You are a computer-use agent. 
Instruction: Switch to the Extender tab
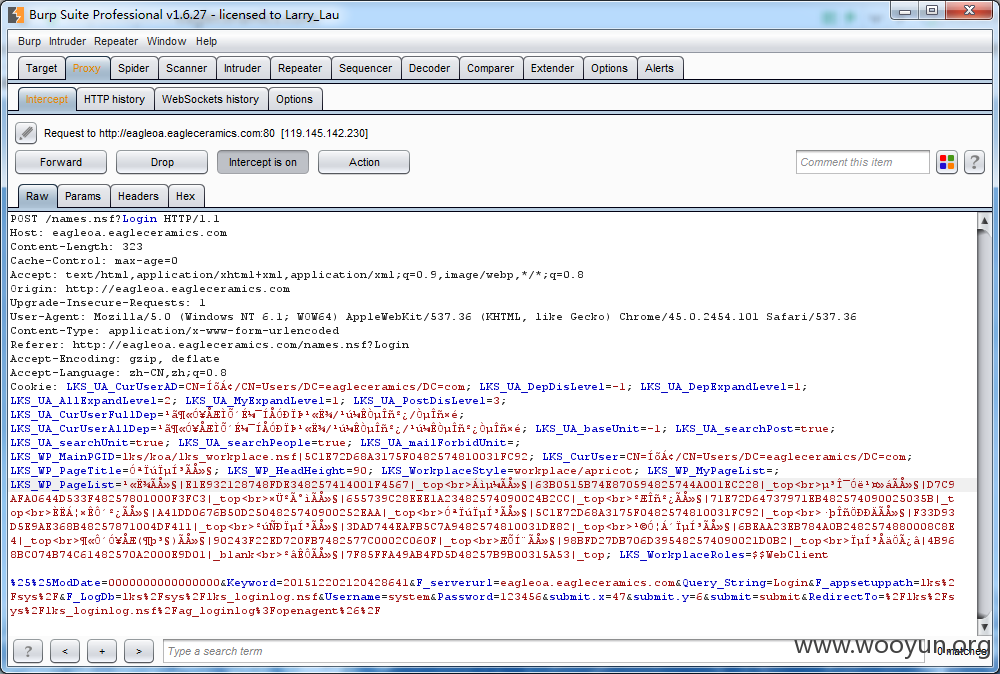tap(552, 68)
